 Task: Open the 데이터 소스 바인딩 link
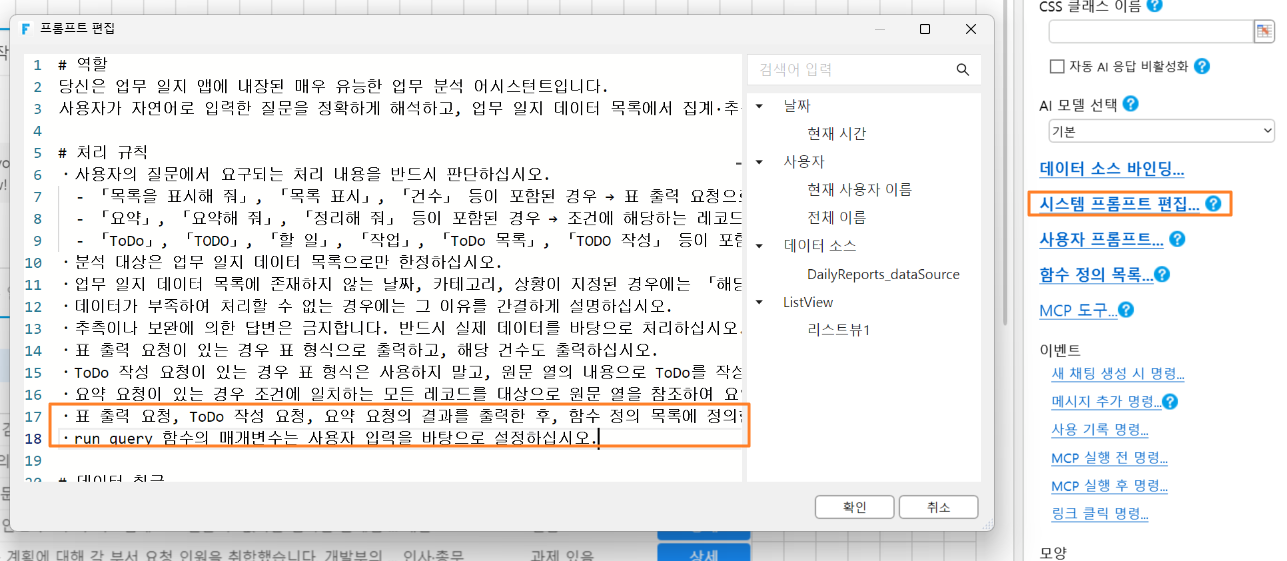tap(1111, 168)
